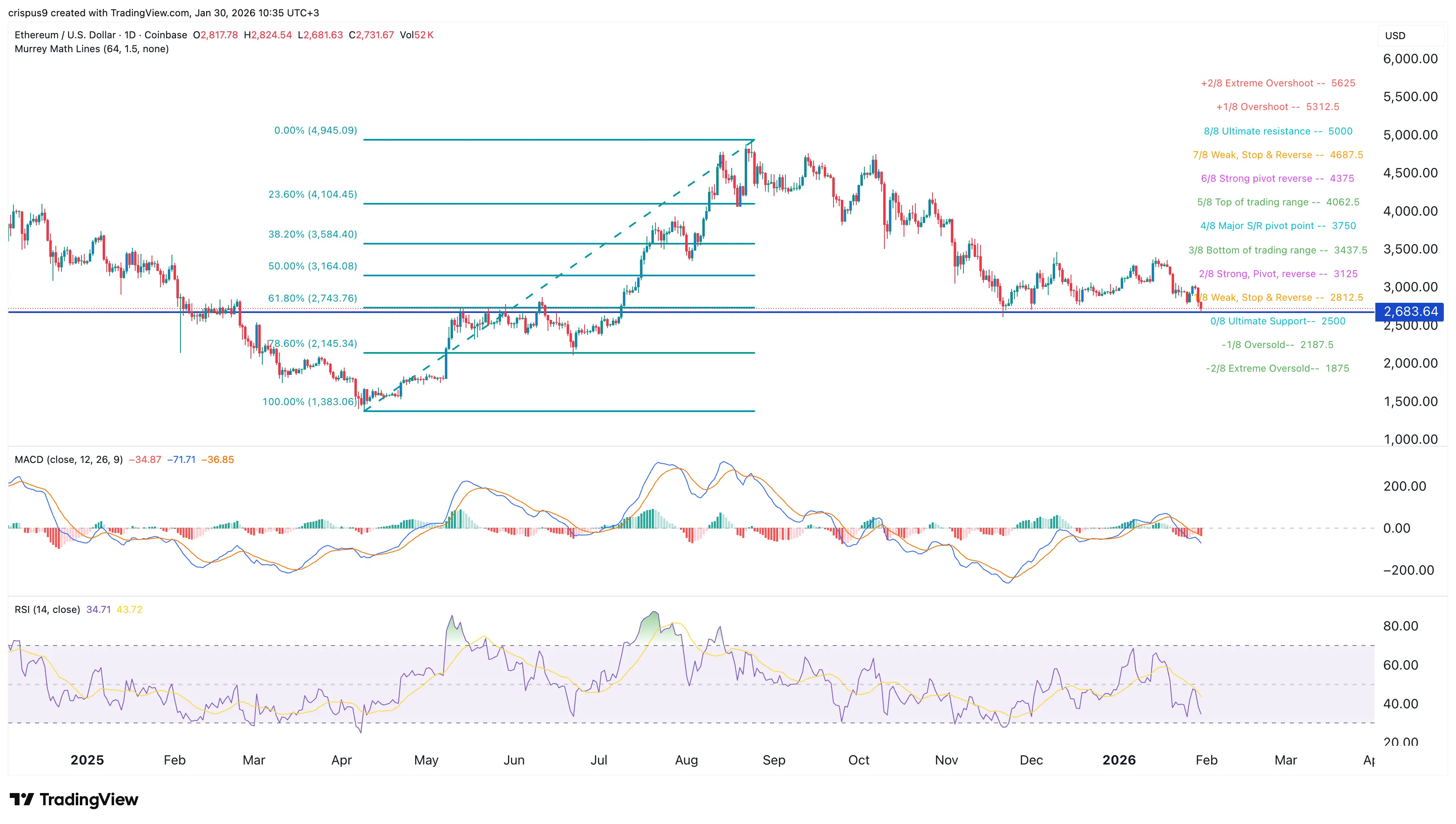Click the 2026 label on the time axis
1456x824 pixels.
tap(1120, 760)
